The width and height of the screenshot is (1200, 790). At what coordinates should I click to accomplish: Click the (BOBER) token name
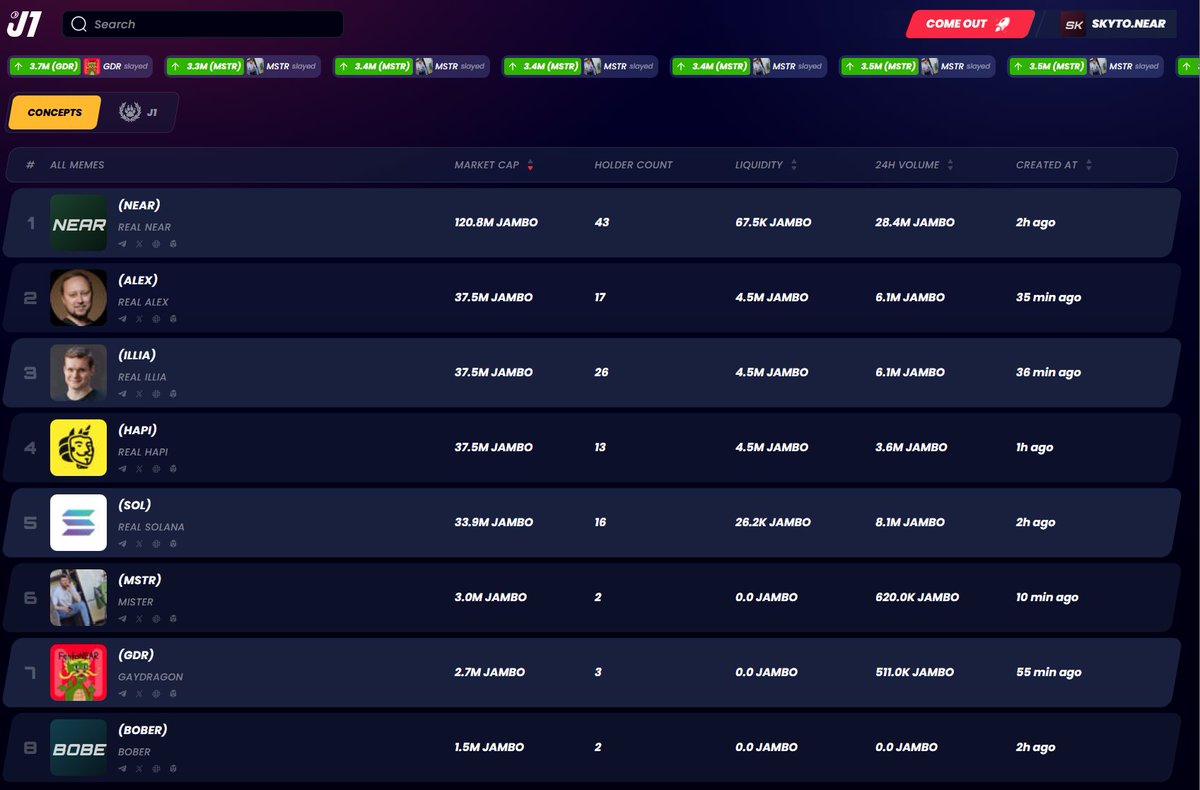point(143,730)
